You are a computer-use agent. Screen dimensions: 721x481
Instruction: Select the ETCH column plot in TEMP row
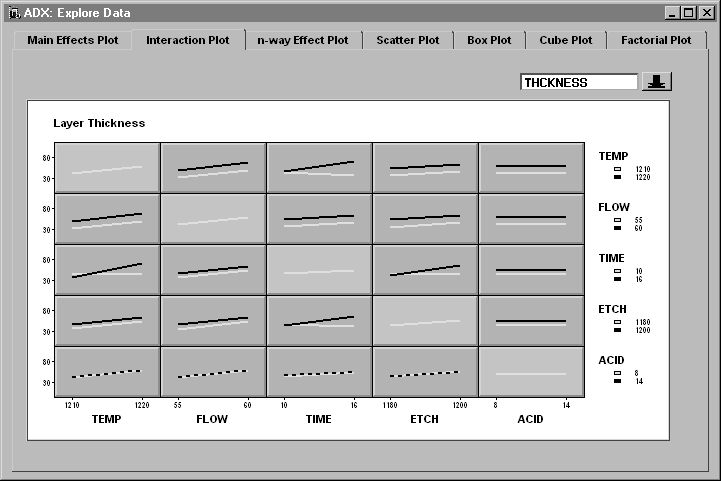(x=425, y=168)
